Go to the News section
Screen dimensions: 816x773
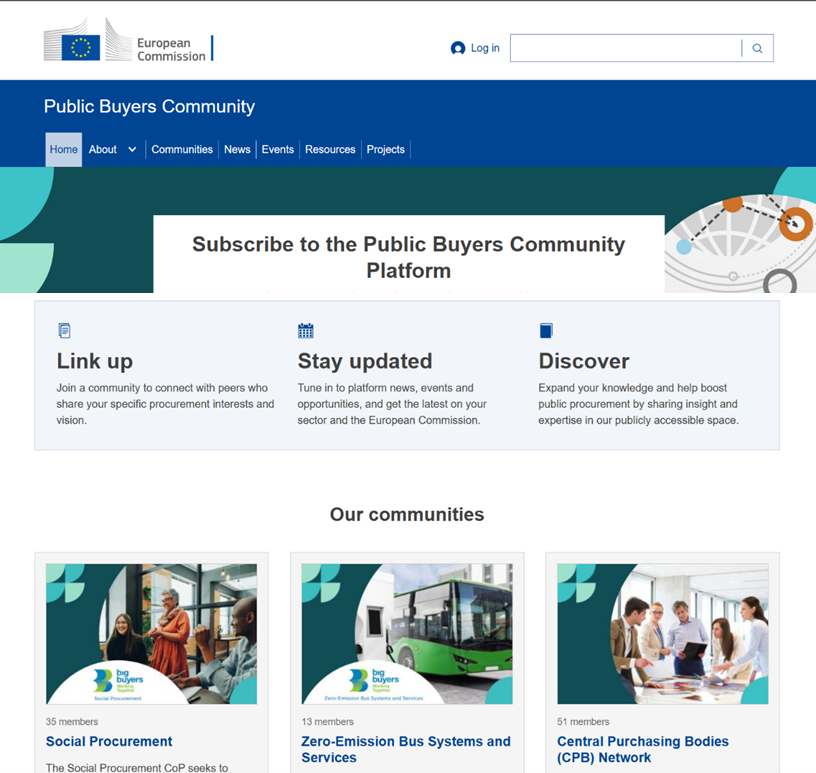tap(237, 150)
